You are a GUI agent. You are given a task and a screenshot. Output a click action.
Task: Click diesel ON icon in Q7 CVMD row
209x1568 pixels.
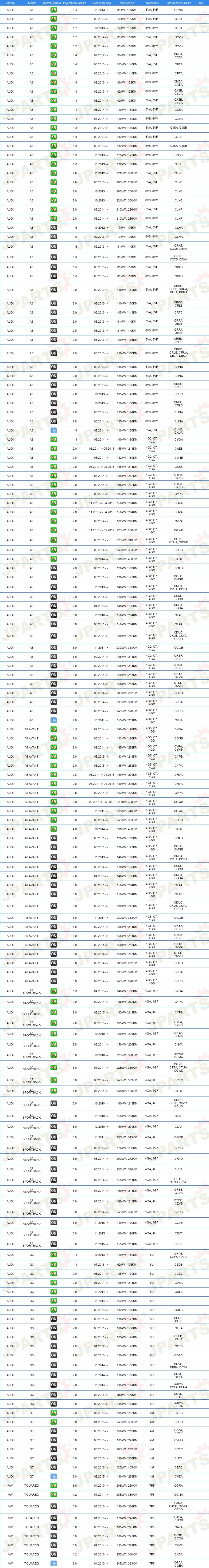click(x=54, y=1440)
